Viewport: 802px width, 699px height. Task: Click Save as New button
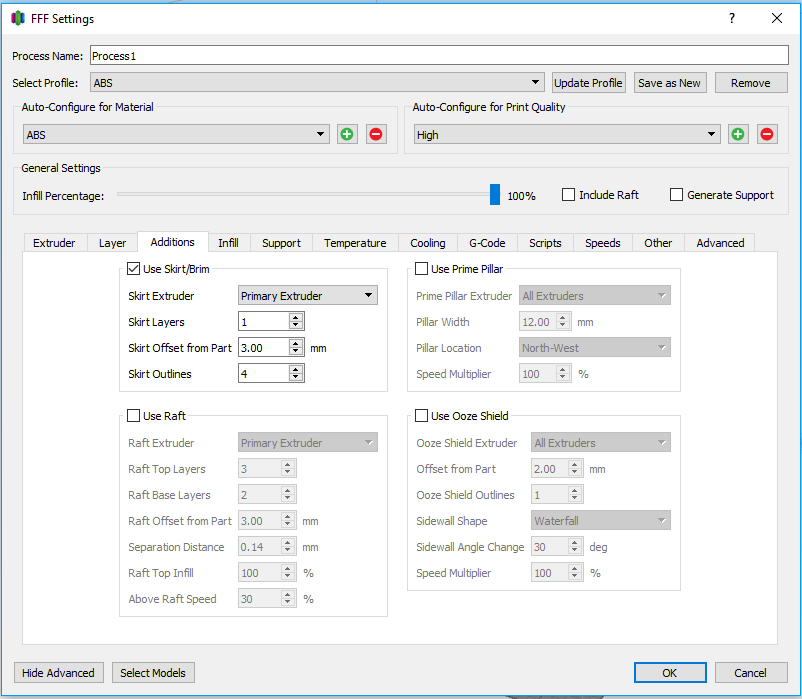point(670,82)
